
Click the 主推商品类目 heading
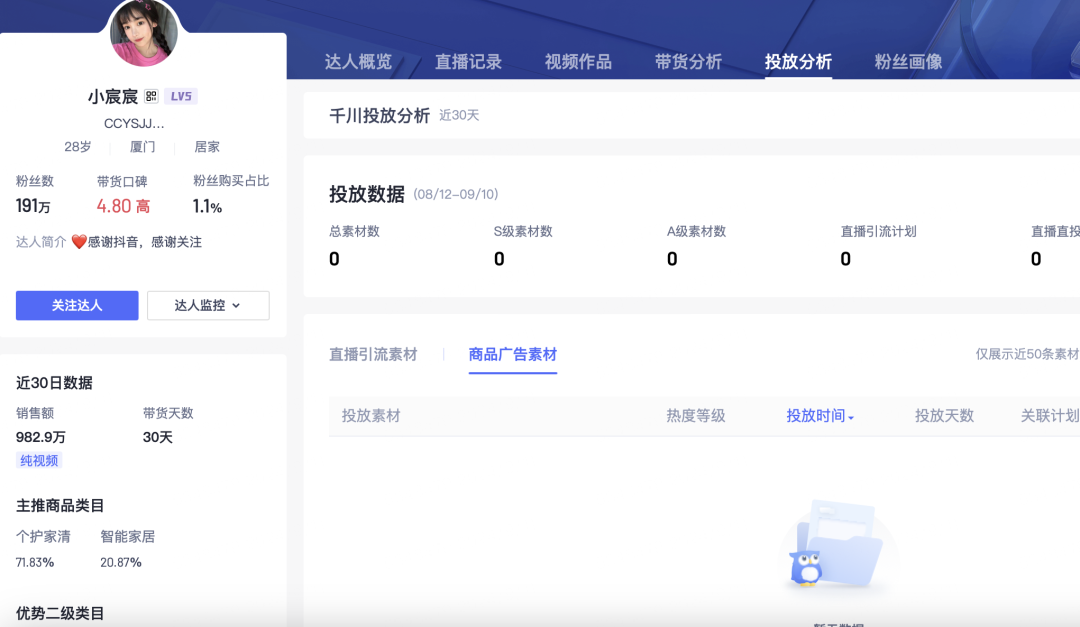coord(60,506)
